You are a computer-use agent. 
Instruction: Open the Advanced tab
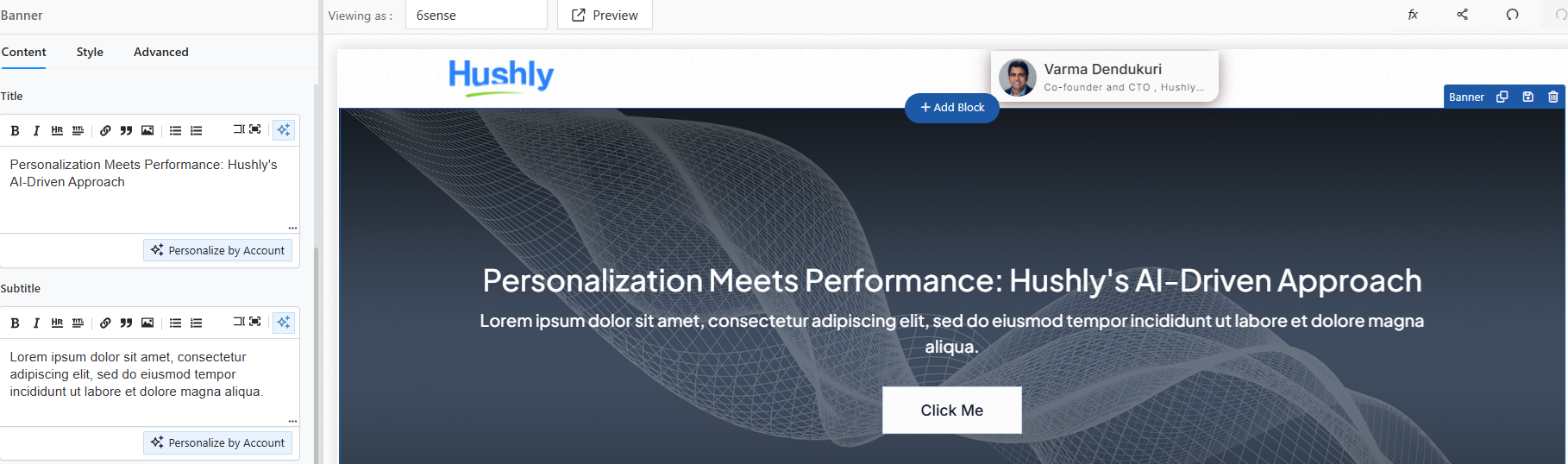tap(161, 52)
